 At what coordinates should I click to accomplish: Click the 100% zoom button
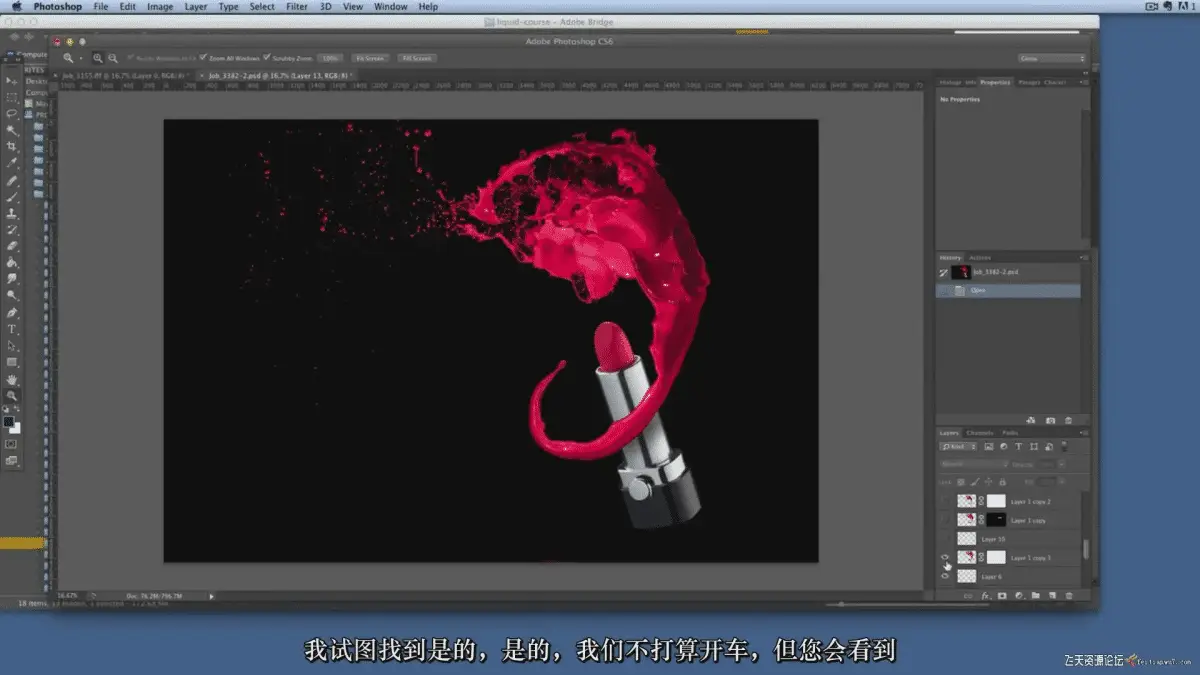[x=331, y=58]
